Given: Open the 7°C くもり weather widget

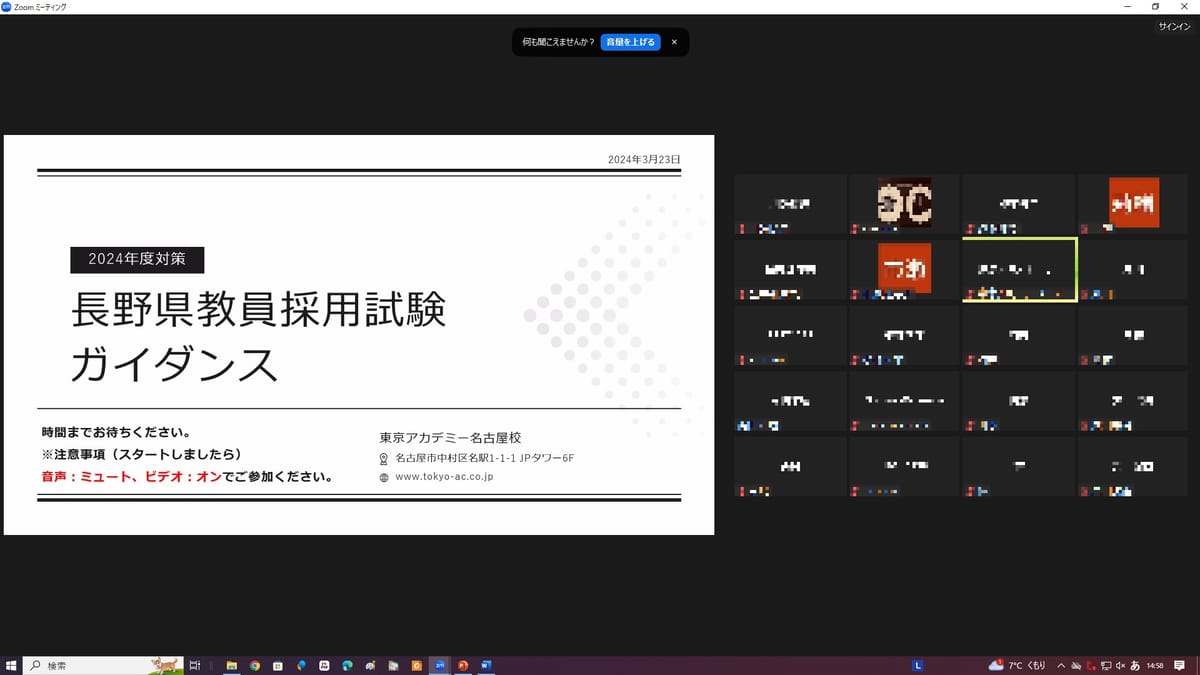Looking at the screenshot, I should (x=1017, y=665).
